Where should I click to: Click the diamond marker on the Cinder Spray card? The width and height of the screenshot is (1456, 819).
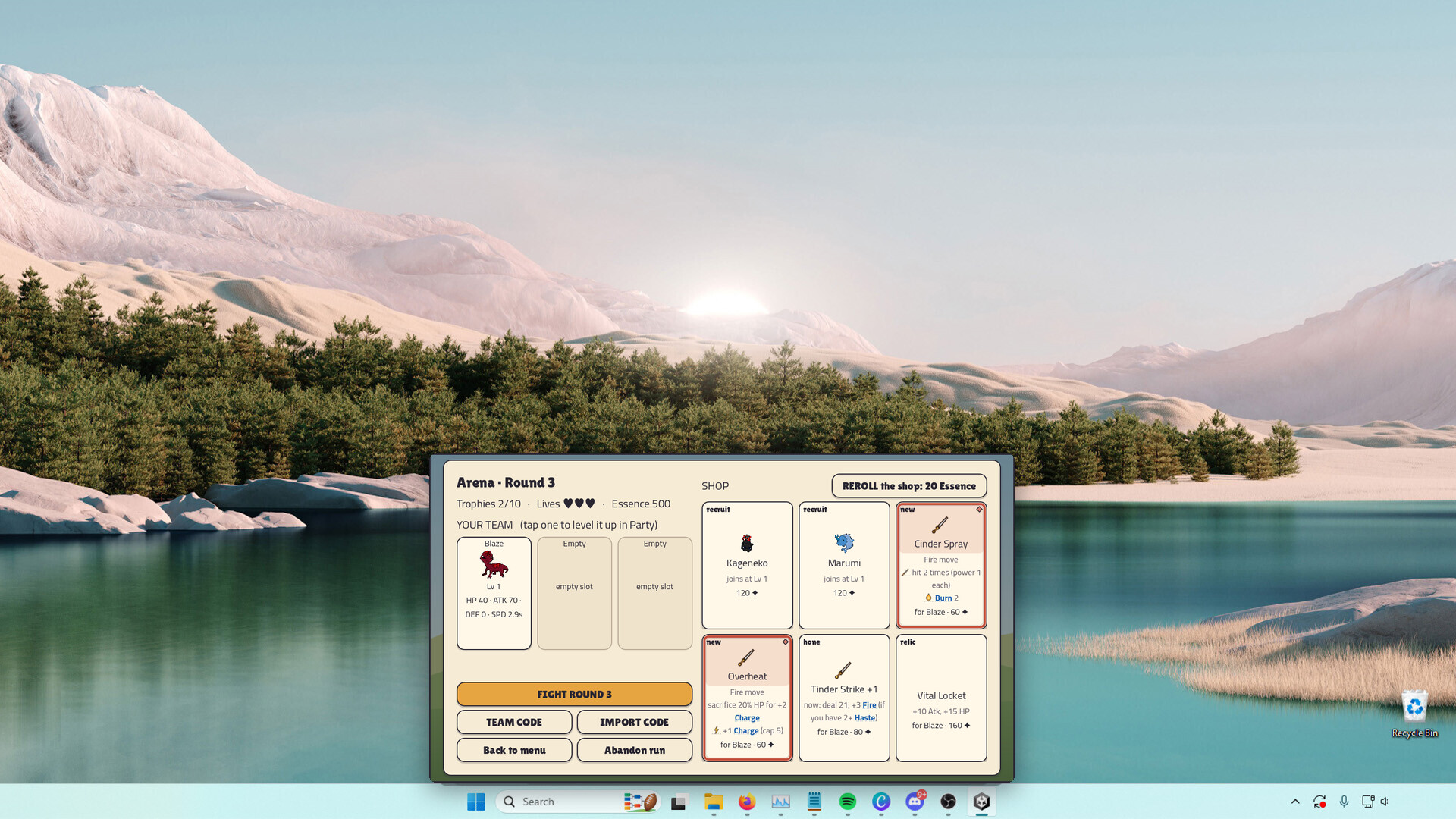(x=979, y=510)
